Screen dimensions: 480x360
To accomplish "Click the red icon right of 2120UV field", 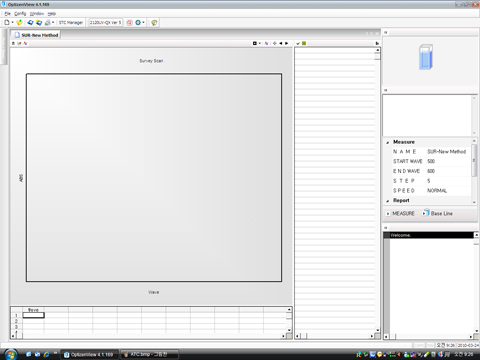I will click(x=129, y=22).
